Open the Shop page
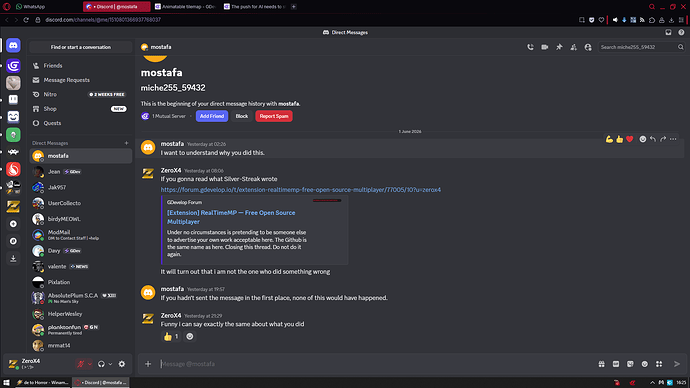Screen dimensions: 690x388 [x=81, y=109]
